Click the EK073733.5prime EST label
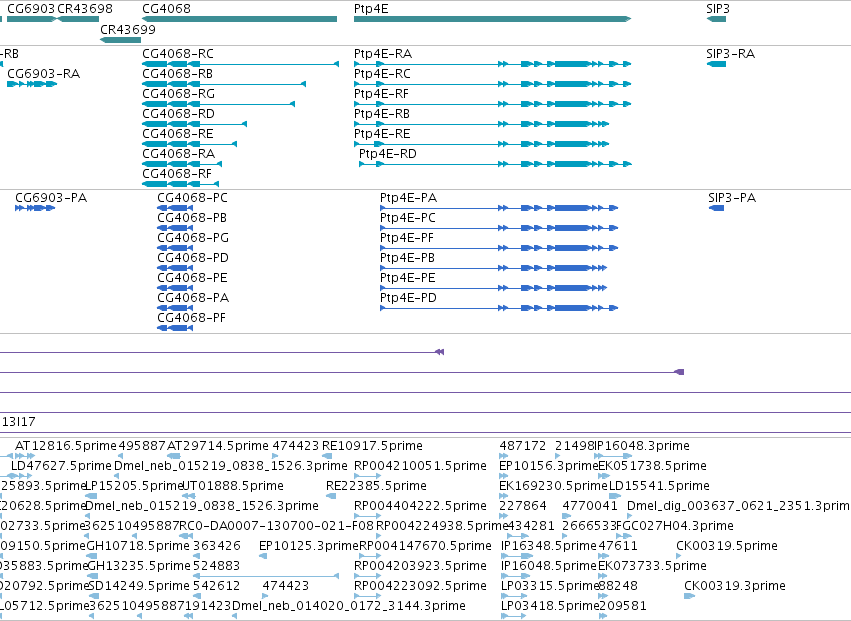 coord(652,566)
